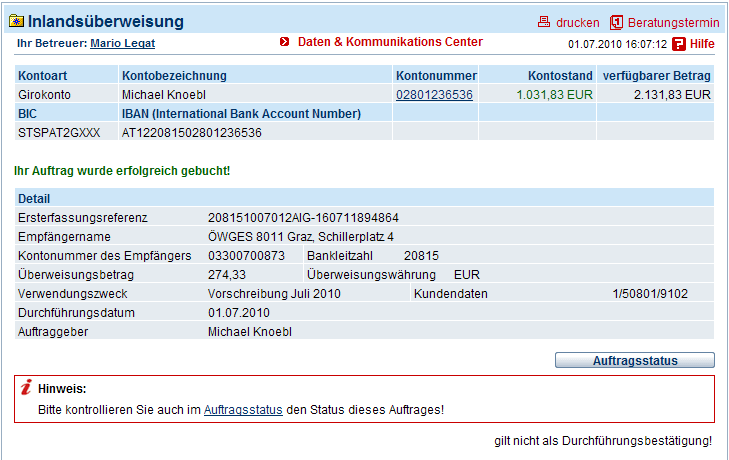The image size is (729, 460).
Task: Open the Hilfe help link
Action: point(702,44)
